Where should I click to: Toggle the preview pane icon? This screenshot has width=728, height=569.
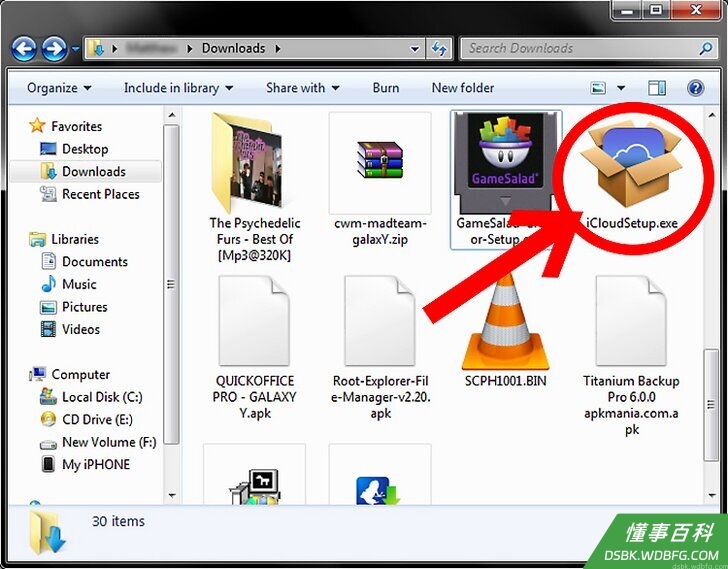pyautogui.click(x=657, y=88)
